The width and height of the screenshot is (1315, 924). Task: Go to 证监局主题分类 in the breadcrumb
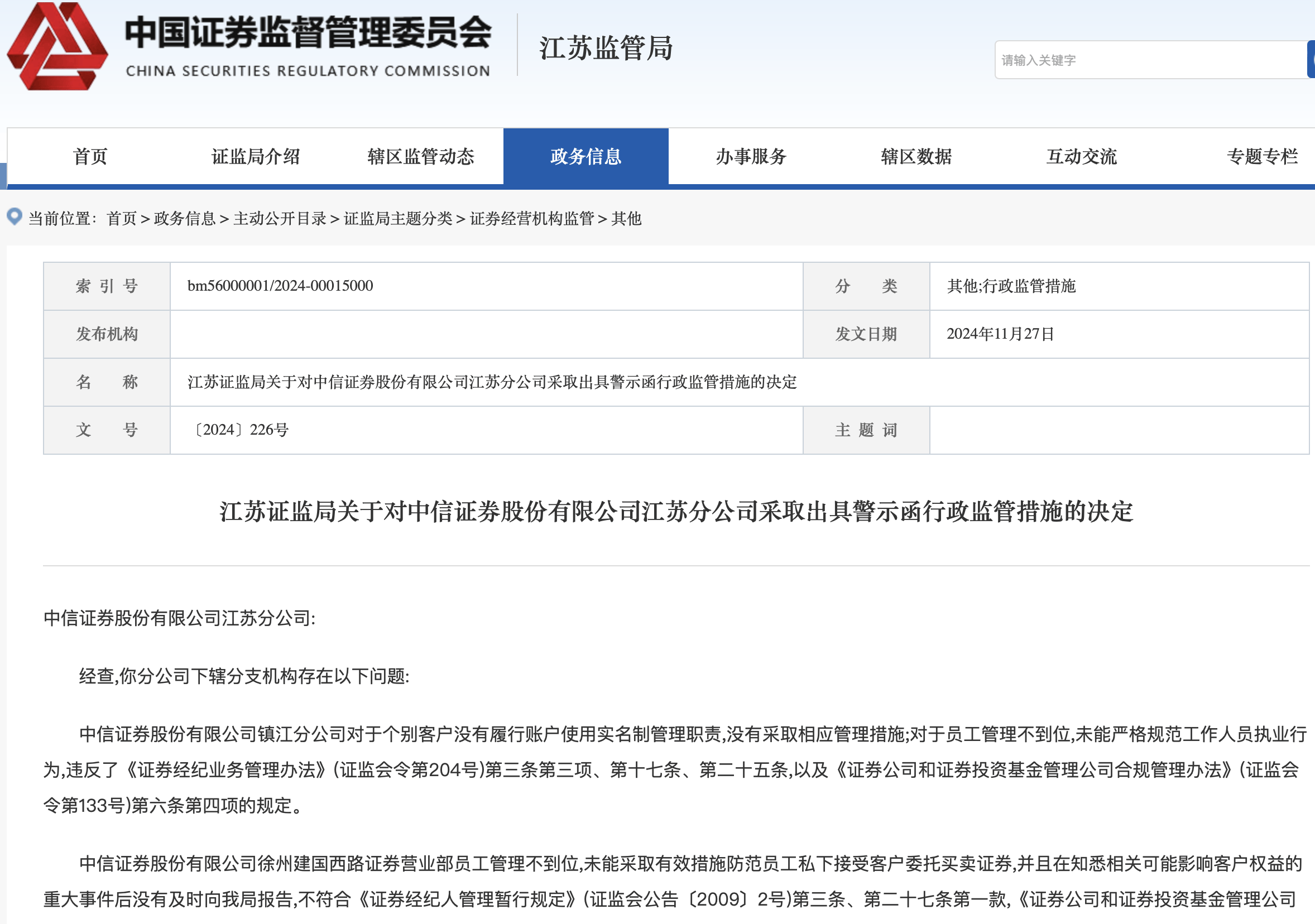pyautogui.click(x=398, y=219)
